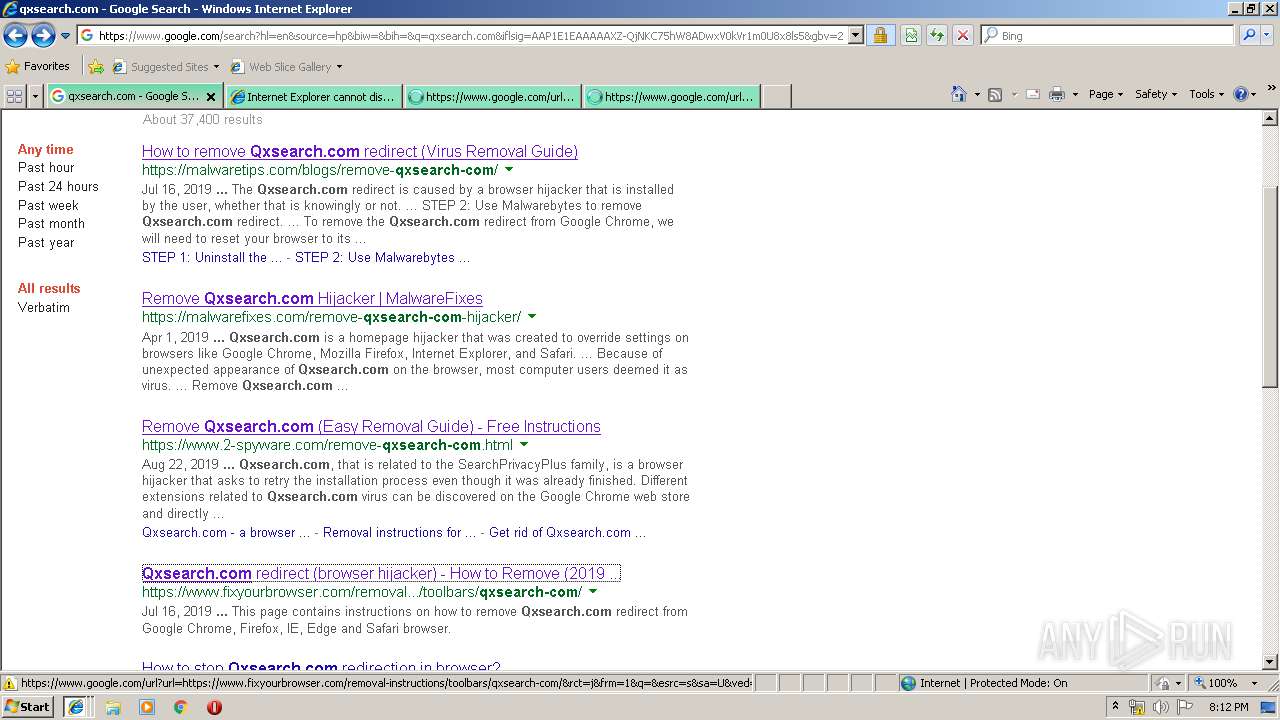Switch to first google.com/url tab

[493, 97]
